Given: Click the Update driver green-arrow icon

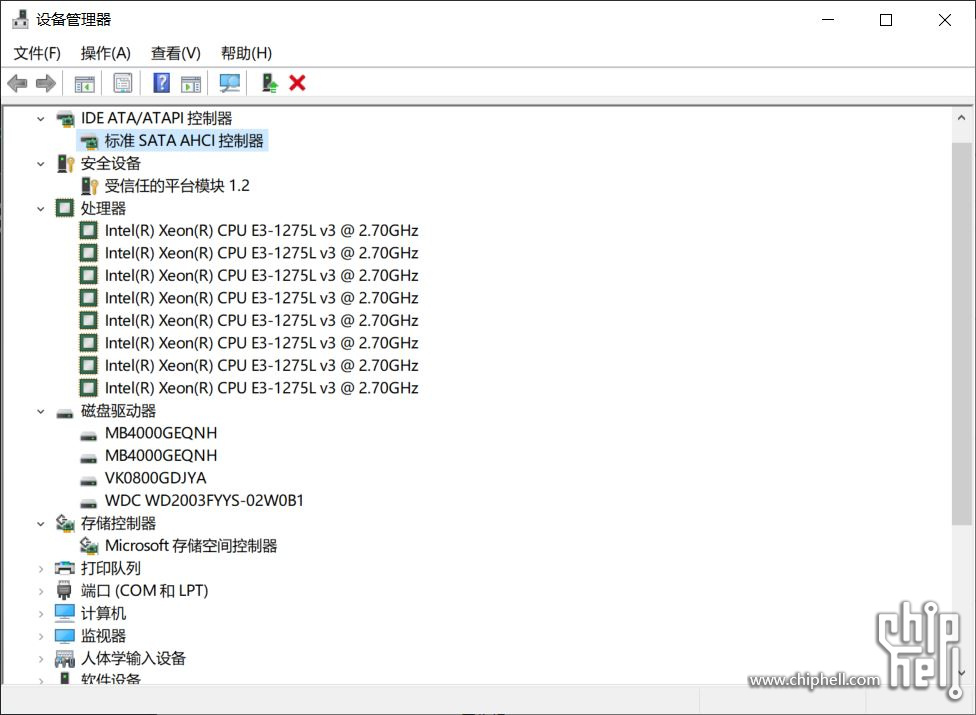Looking at the screenshot, I should point(270,83).
